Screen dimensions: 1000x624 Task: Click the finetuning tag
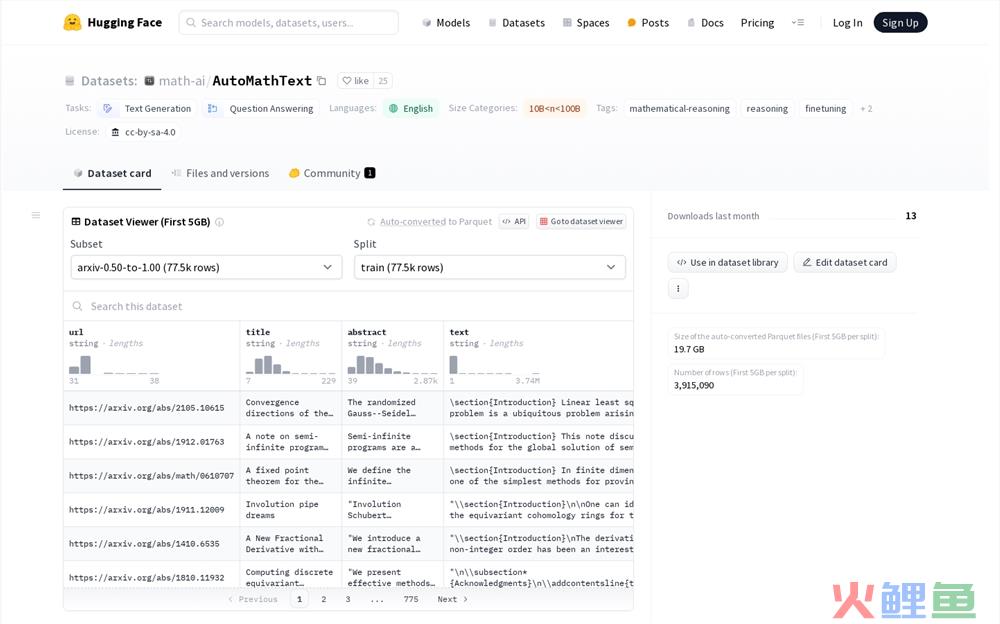coord(825,108)
